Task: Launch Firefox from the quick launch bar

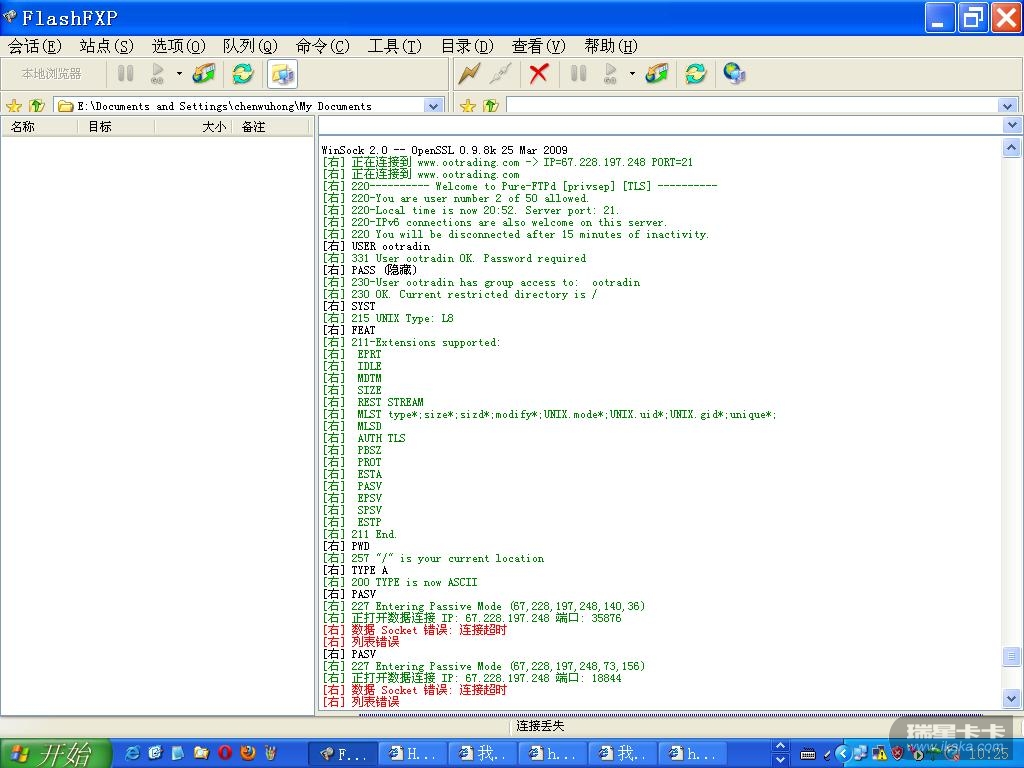Action: (x=248, y=753)
